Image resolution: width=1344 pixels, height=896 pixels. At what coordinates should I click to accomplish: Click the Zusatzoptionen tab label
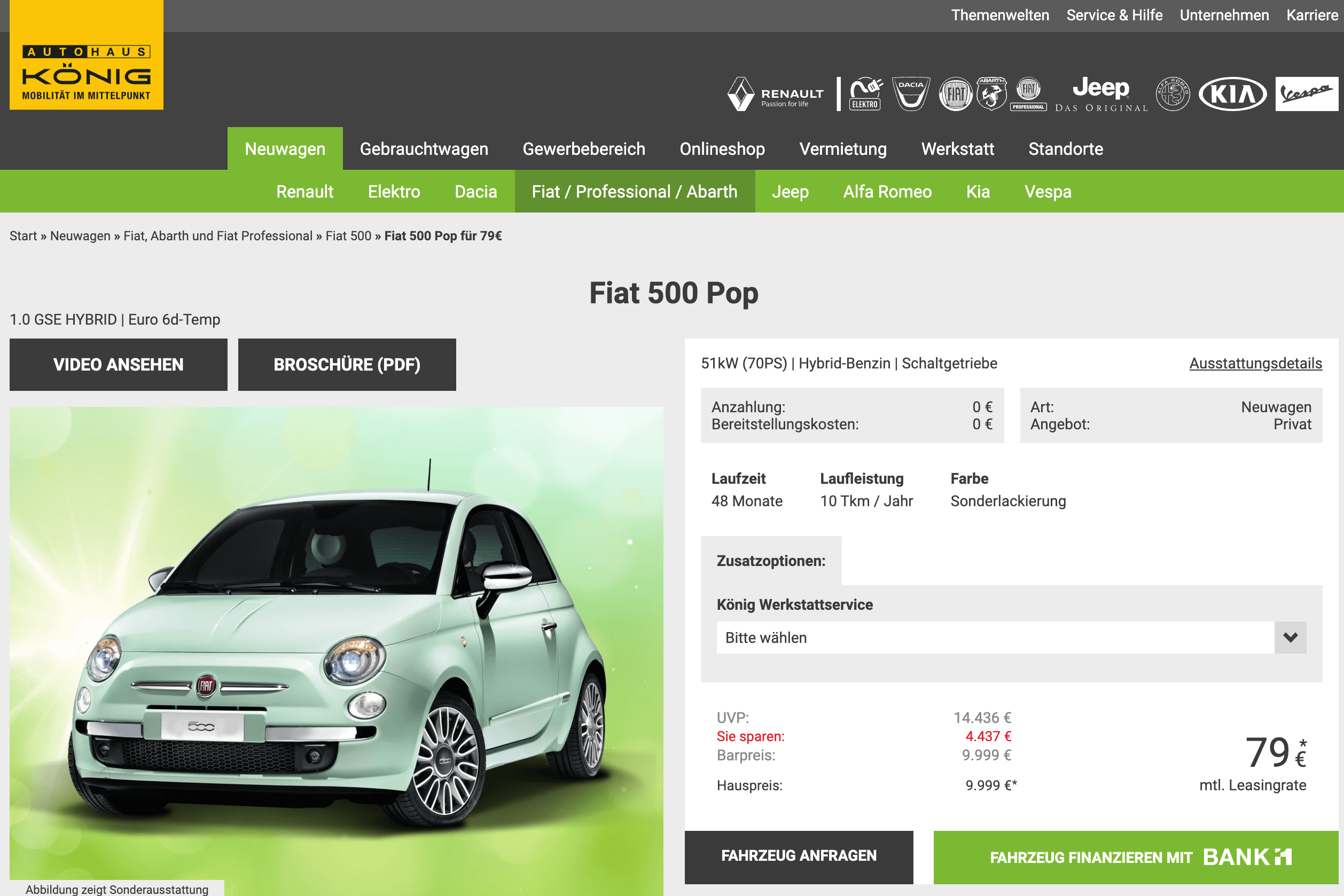pos(771,561)
